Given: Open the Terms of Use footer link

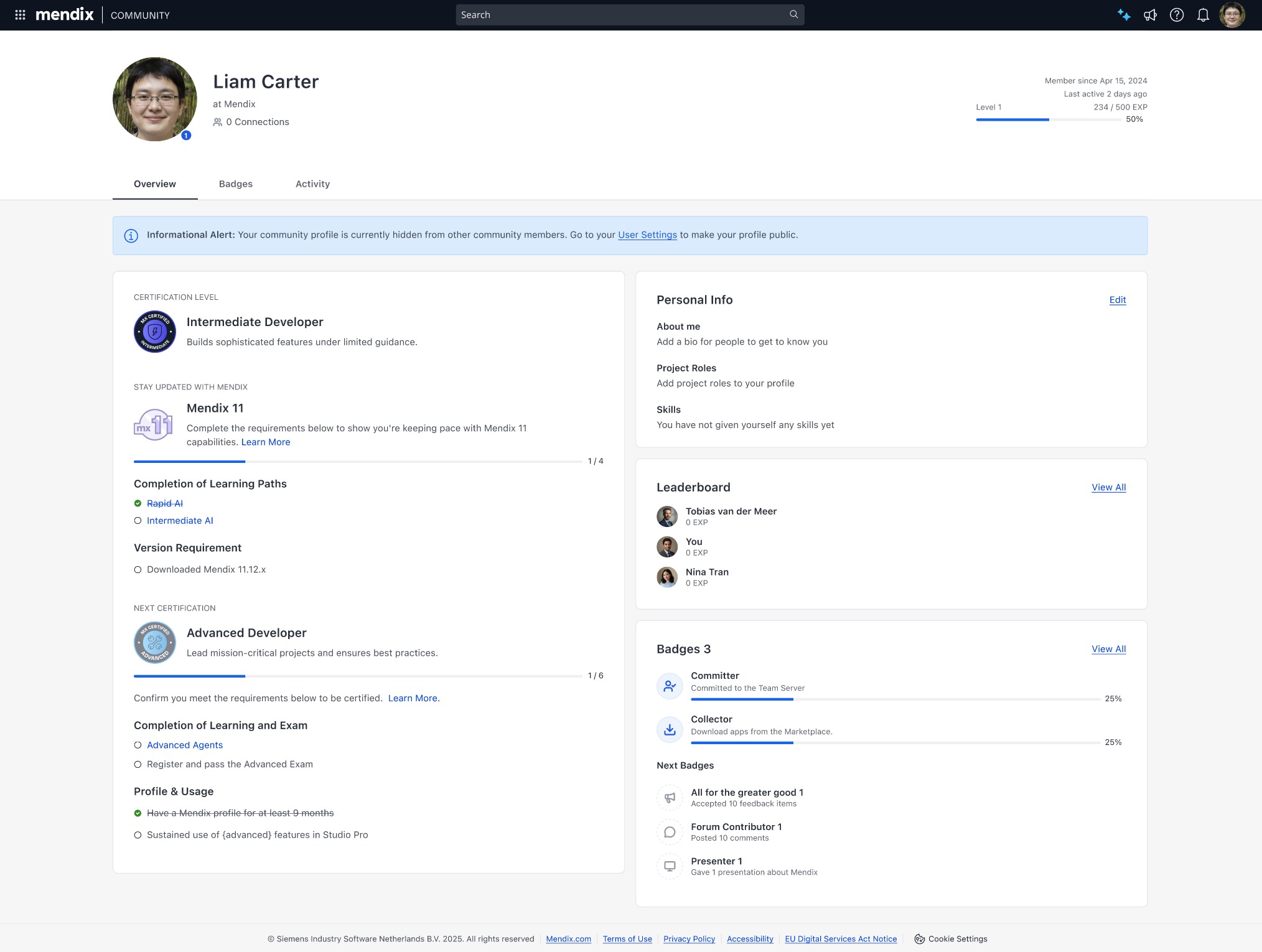Looking at the screenshot, I should click(x=627, y=939).
